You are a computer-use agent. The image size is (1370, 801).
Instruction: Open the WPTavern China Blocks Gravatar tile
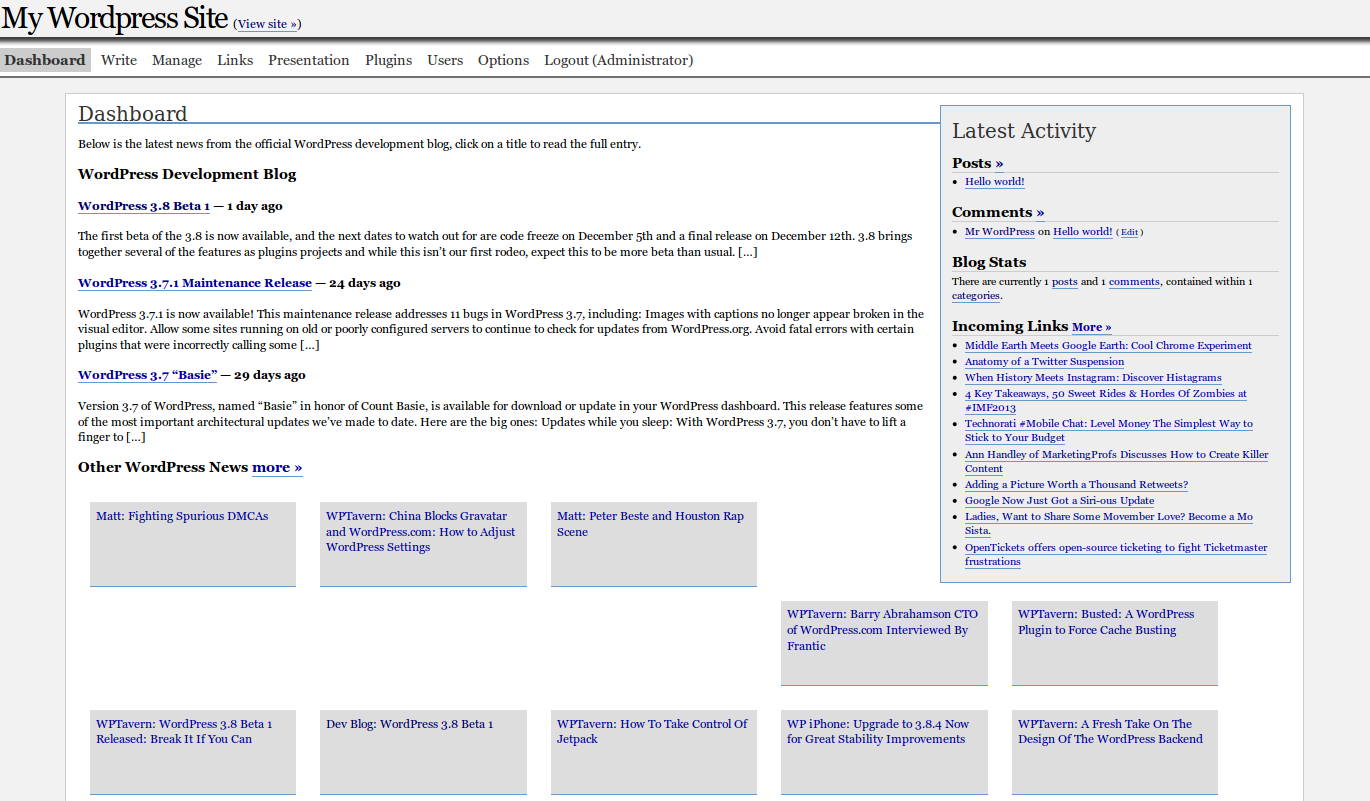click(x=420, y=531)
